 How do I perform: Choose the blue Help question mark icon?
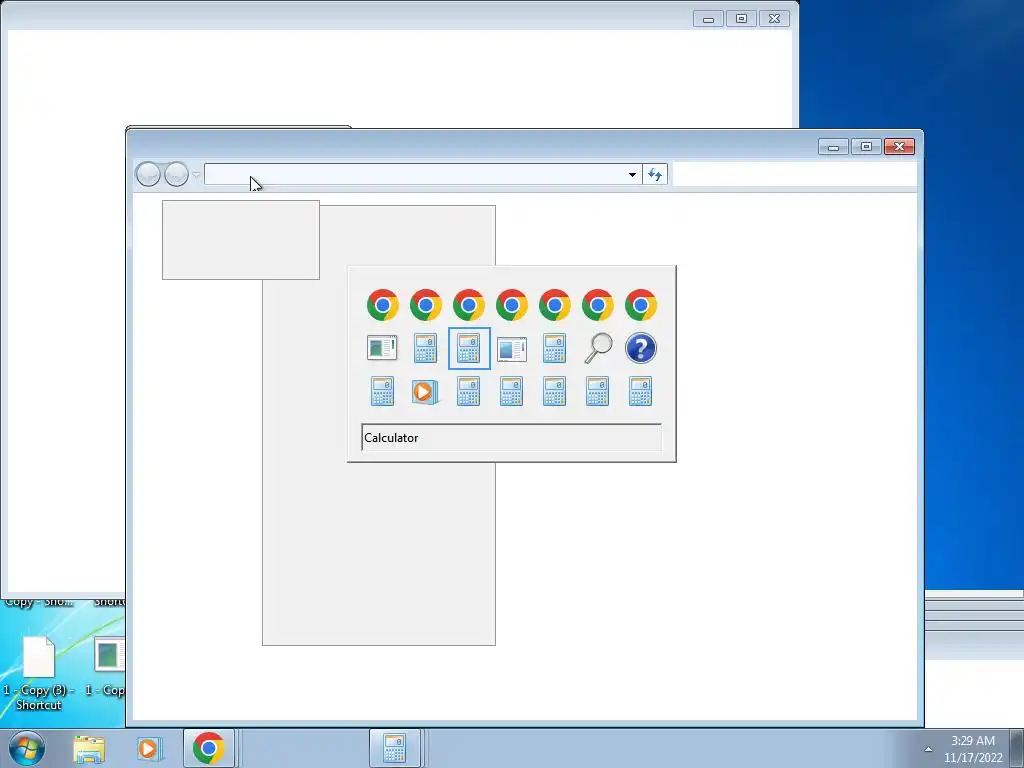pyautogui.click(x=641, y=348)
